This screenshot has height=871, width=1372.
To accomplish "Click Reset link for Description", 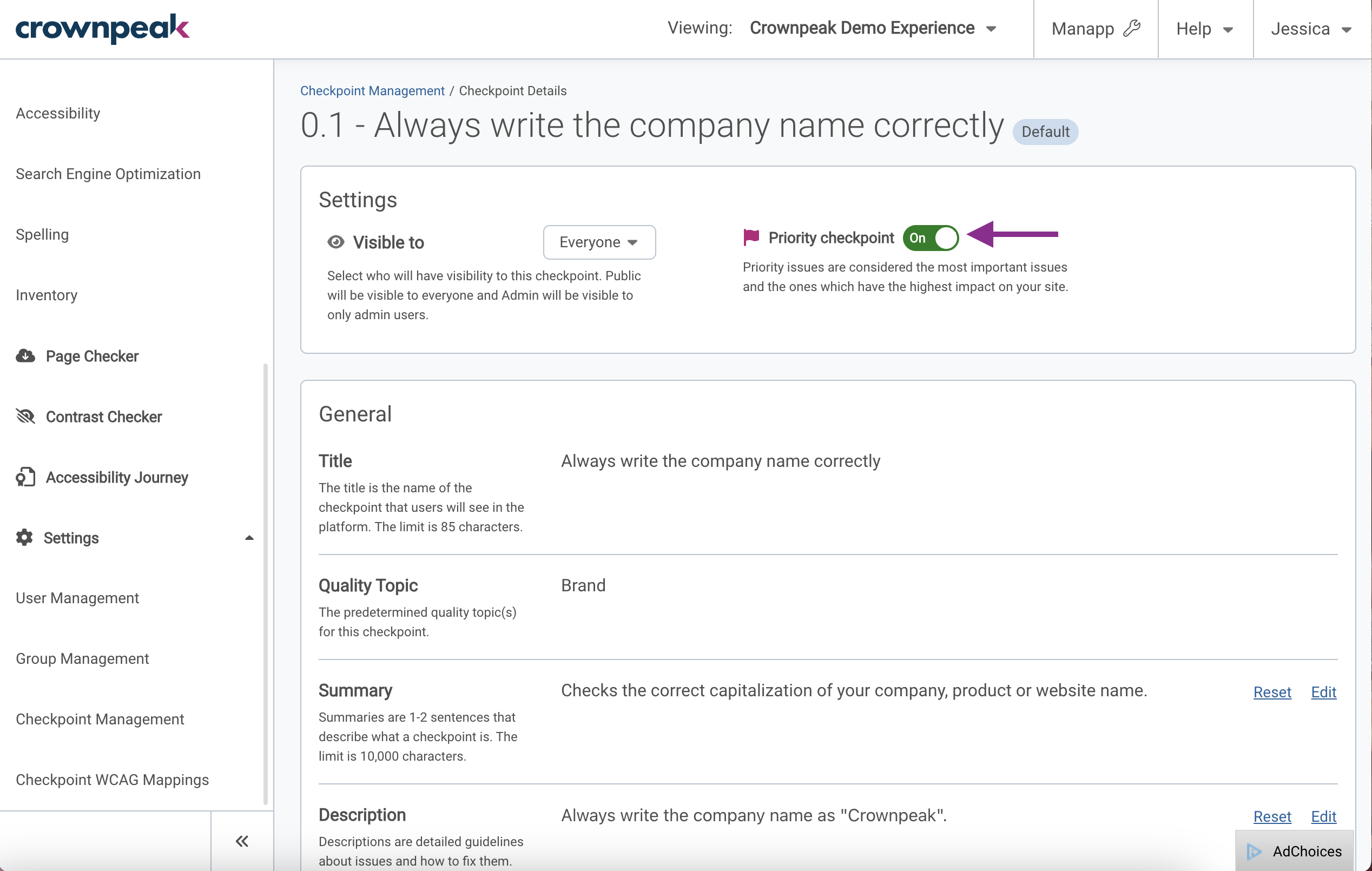I will 1272,816.
